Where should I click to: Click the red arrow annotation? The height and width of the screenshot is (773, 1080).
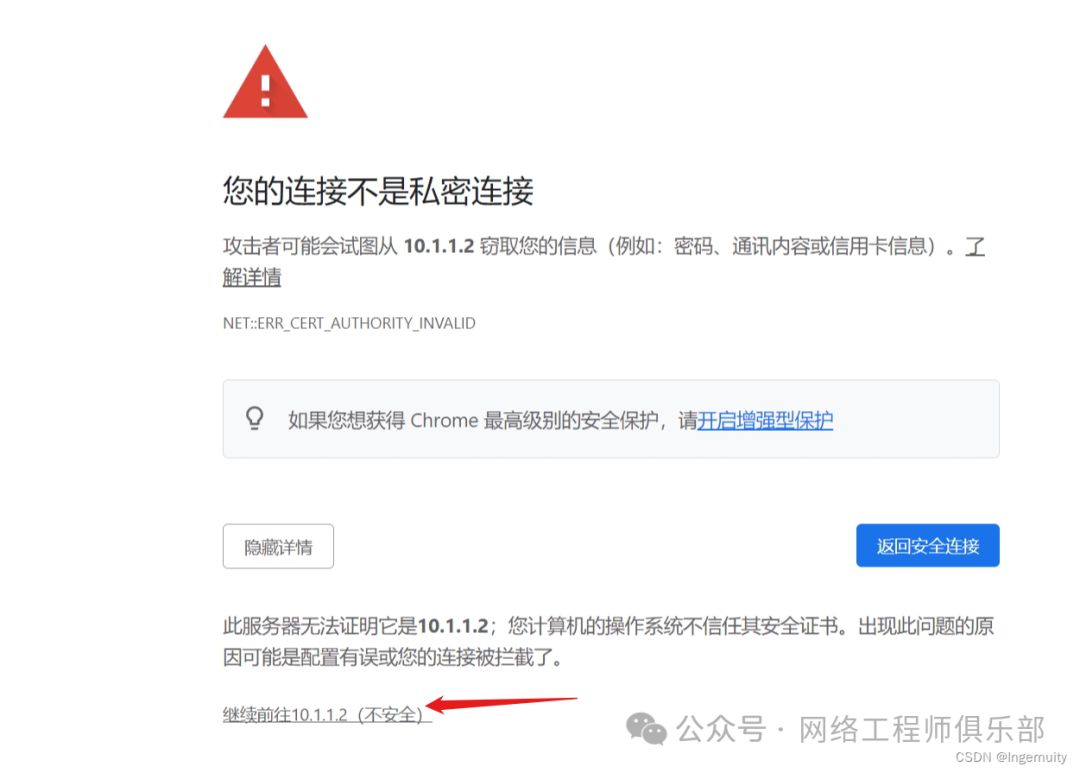[501, 704]
